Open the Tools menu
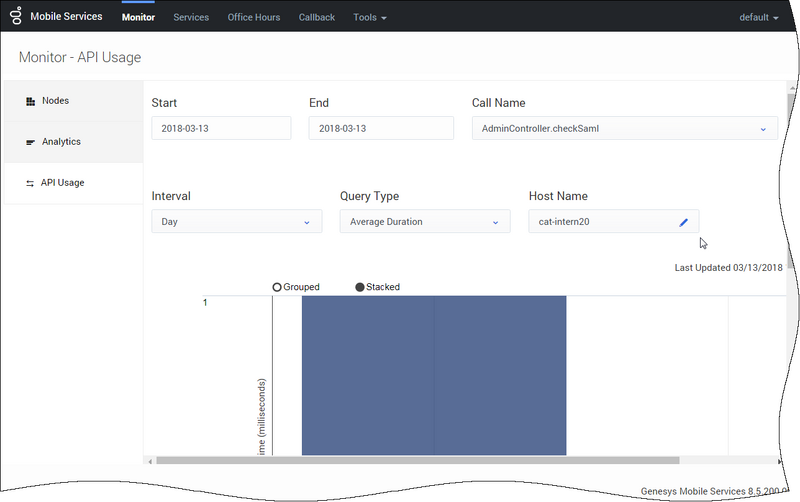This screenshot has width=800, height=502. coord(369,18)
